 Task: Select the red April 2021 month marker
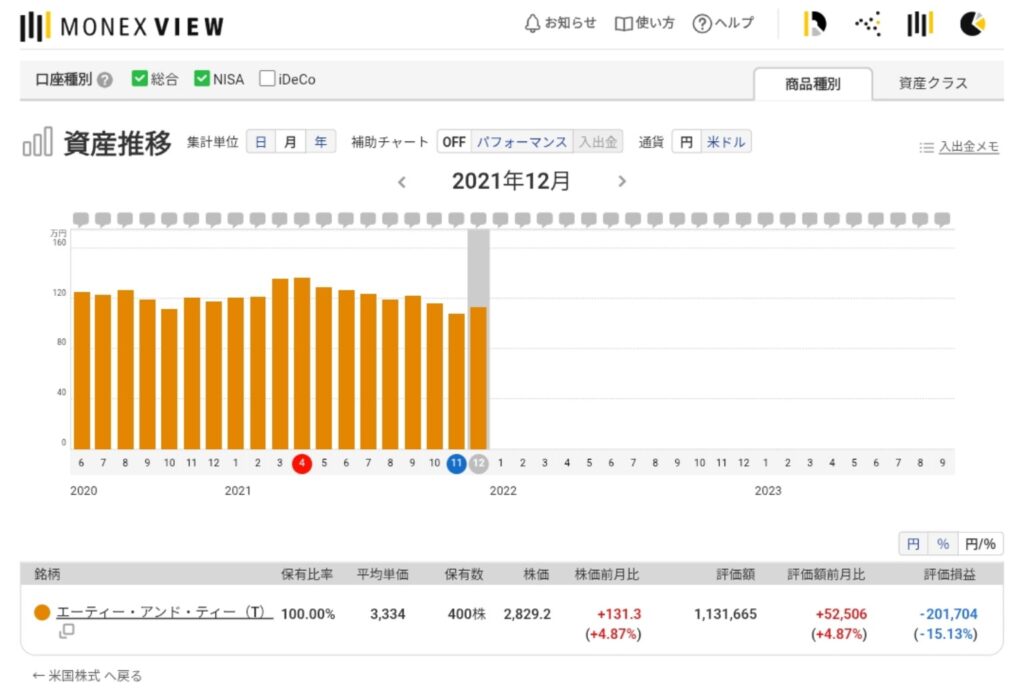(302, 463)
